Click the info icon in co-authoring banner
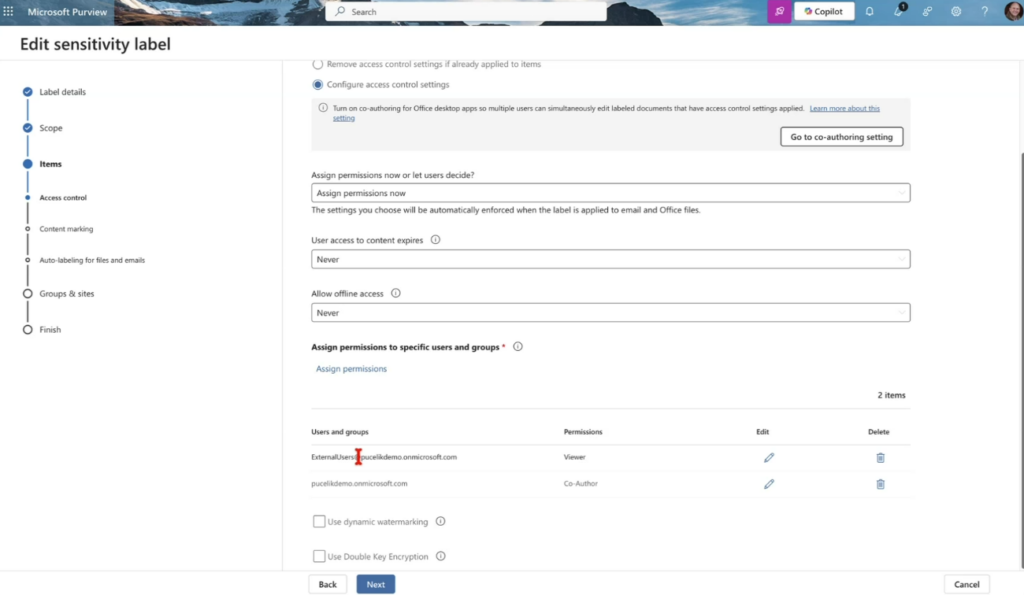1024x595 pixels. 323,108
